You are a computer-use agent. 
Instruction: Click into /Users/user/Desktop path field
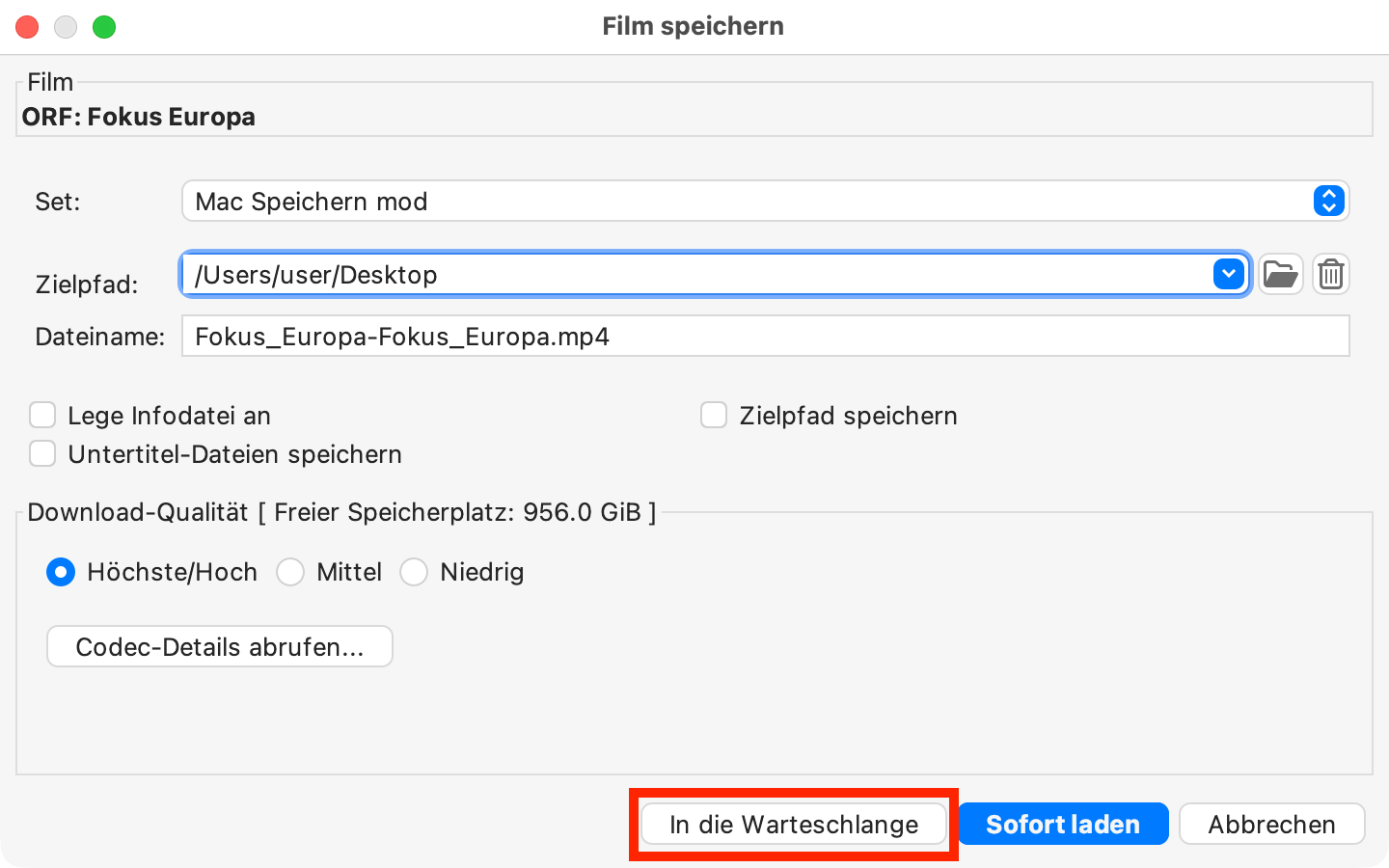(694, 275)
